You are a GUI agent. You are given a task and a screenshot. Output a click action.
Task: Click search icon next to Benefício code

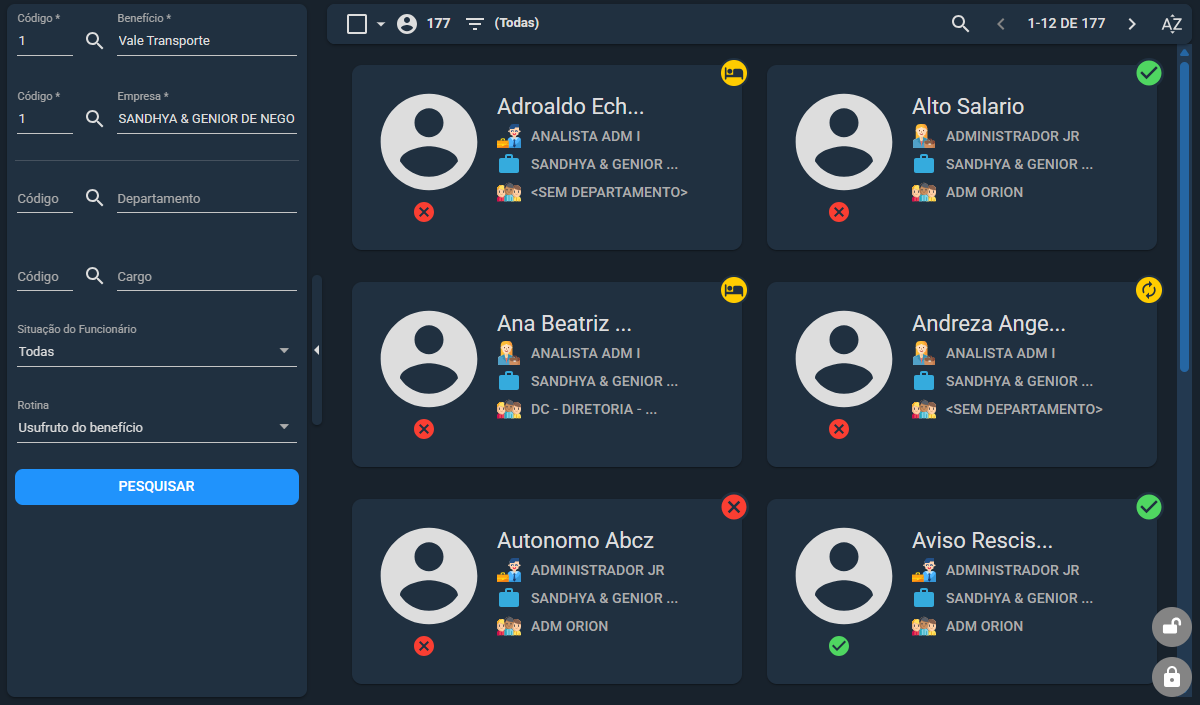tap(94, 40)
